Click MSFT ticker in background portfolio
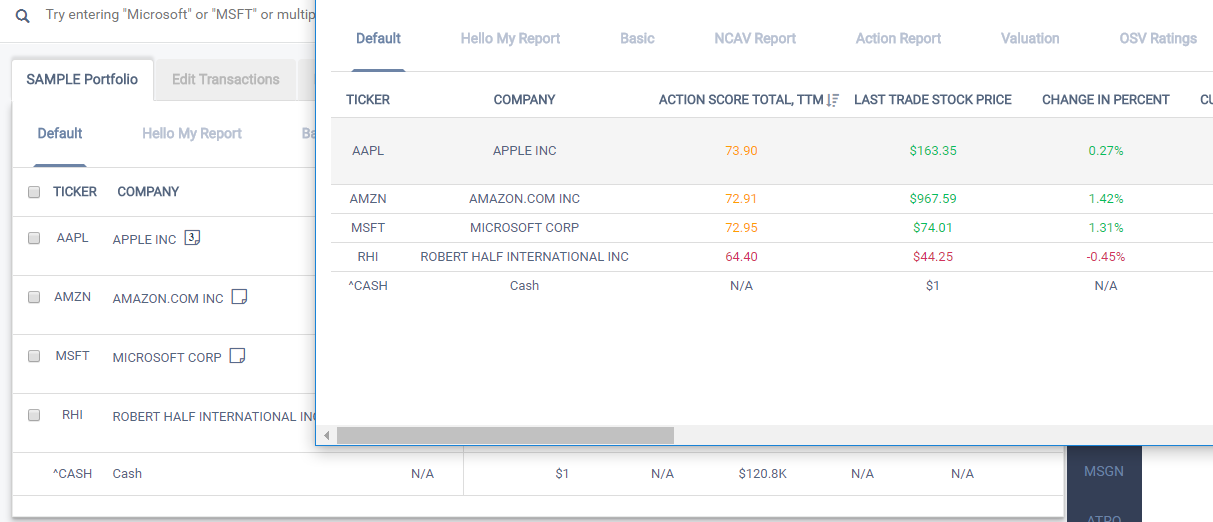The width and height of the screenshot is (1213, 522). click(73, 356)
